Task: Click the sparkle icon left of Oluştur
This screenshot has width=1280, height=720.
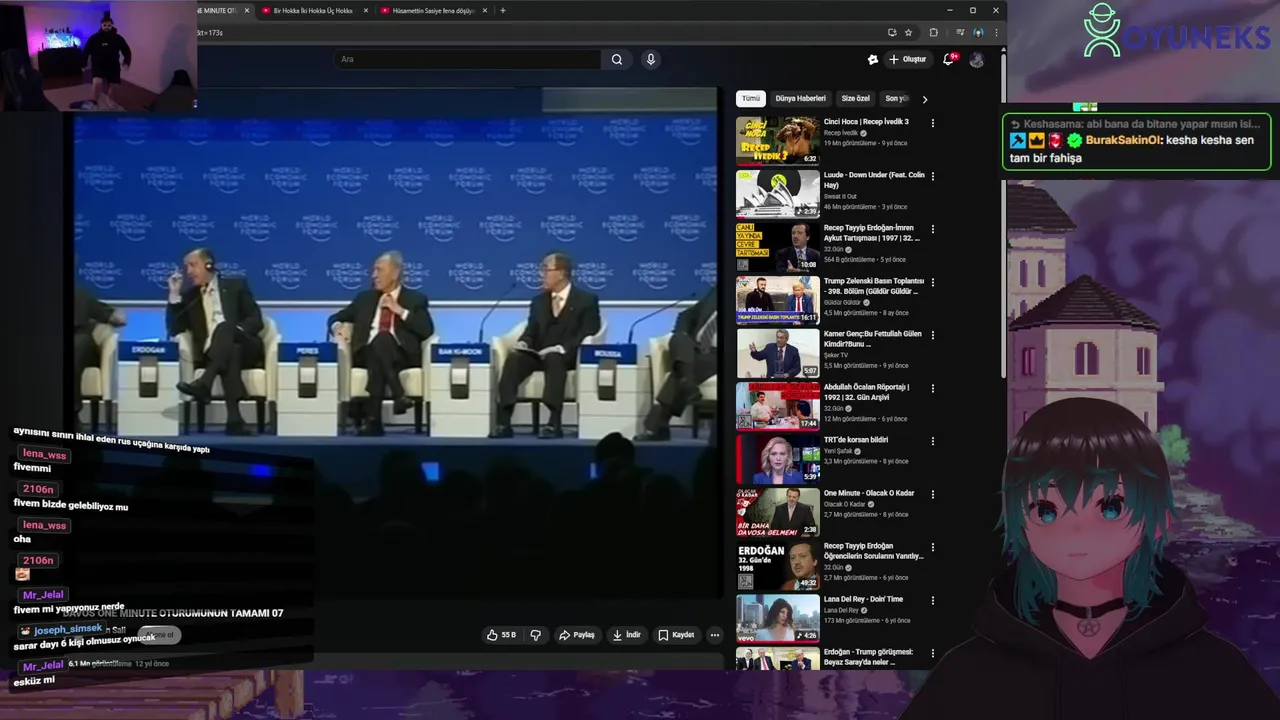Action: click(x=872, y=59)
